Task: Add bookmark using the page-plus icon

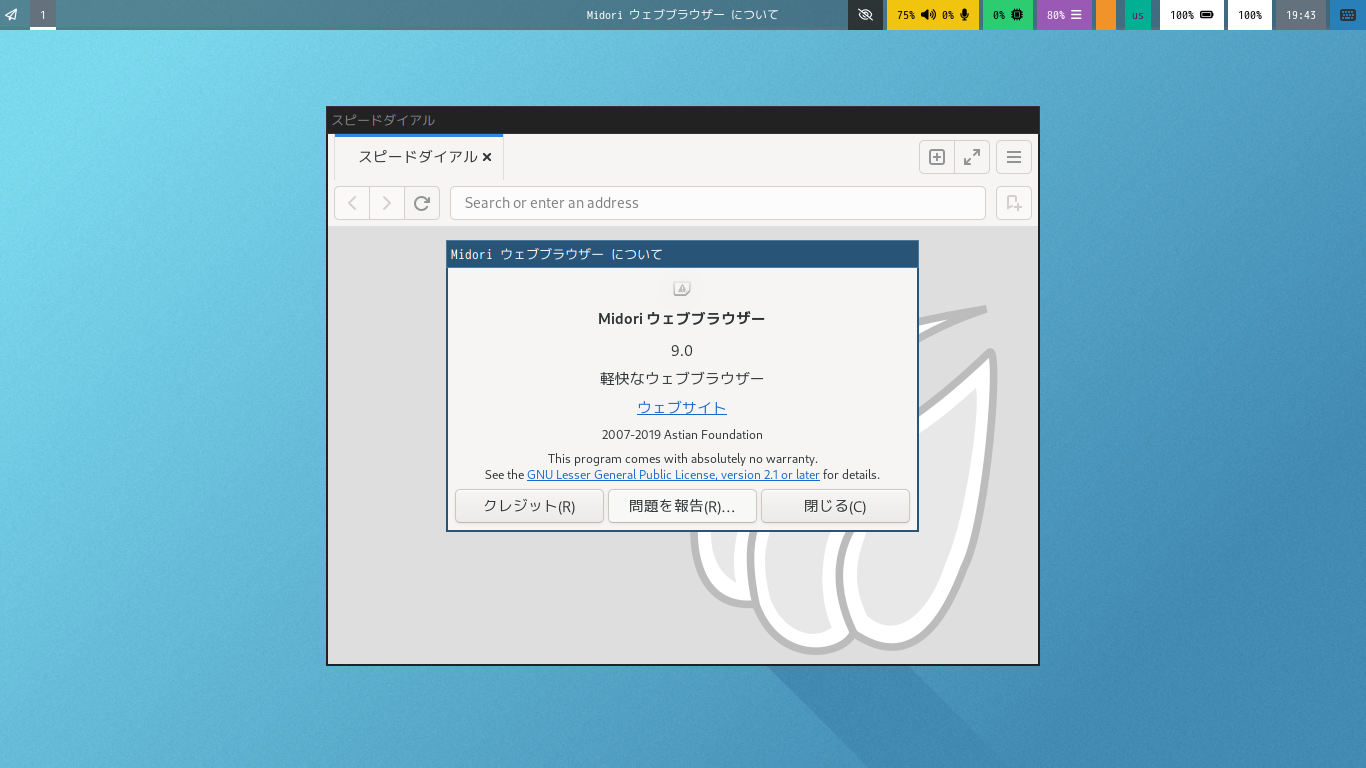Action: click(x=1014, y=203)
